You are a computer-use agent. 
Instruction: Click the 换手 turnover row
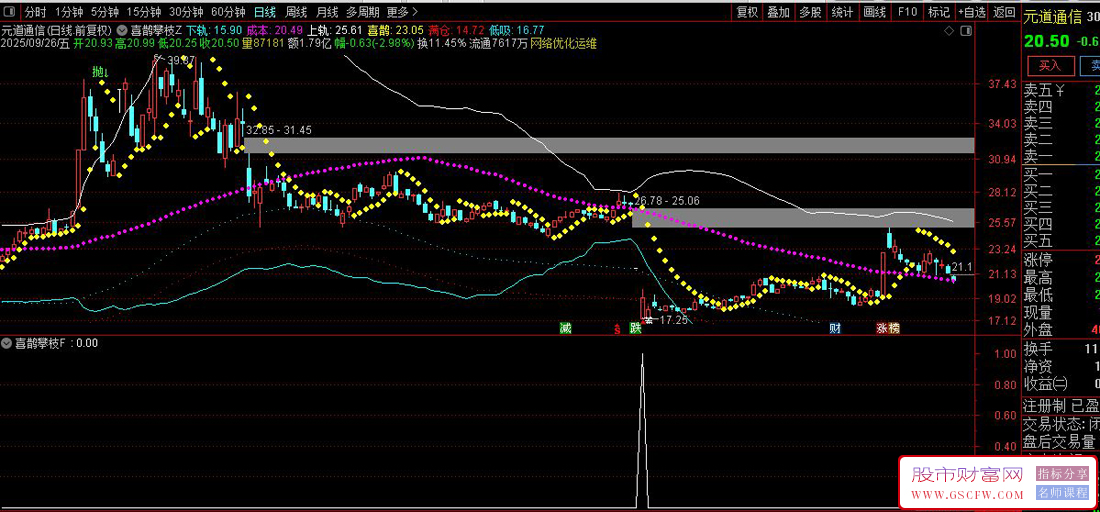1061,349
